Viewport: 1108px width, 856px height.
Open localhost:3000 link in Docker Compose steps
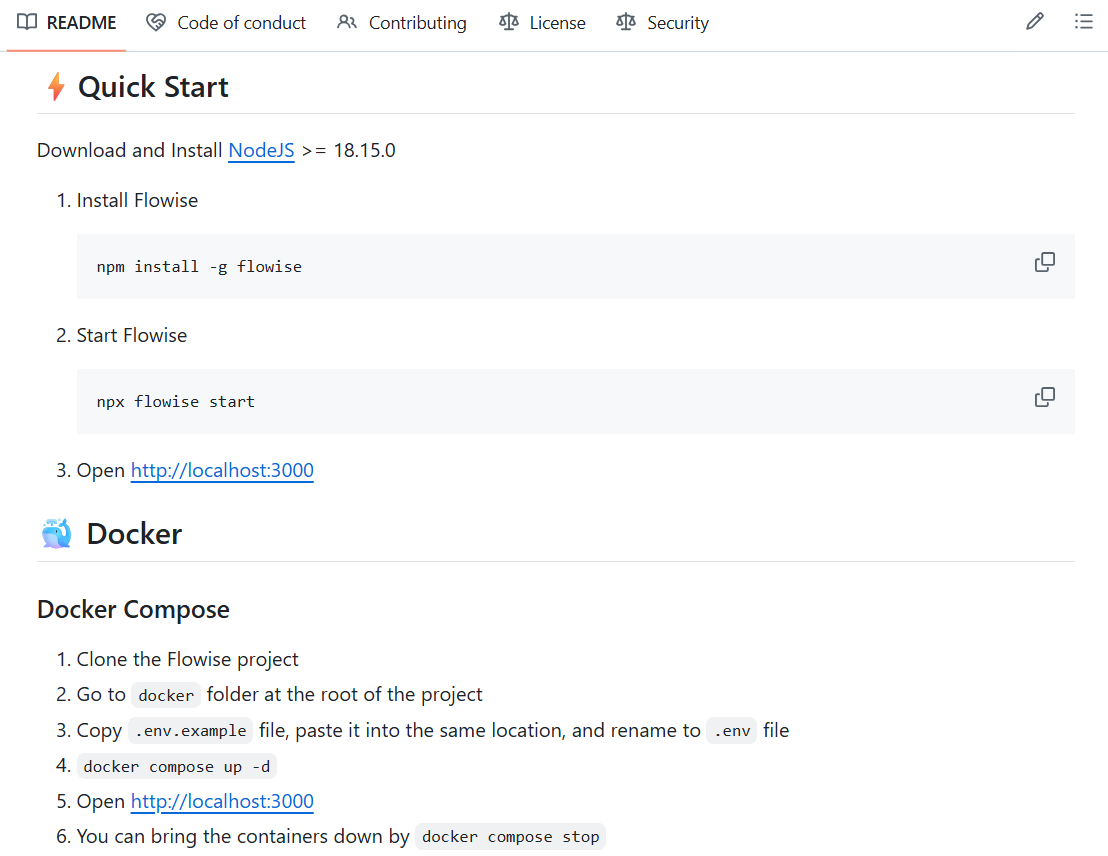point(222,801)
